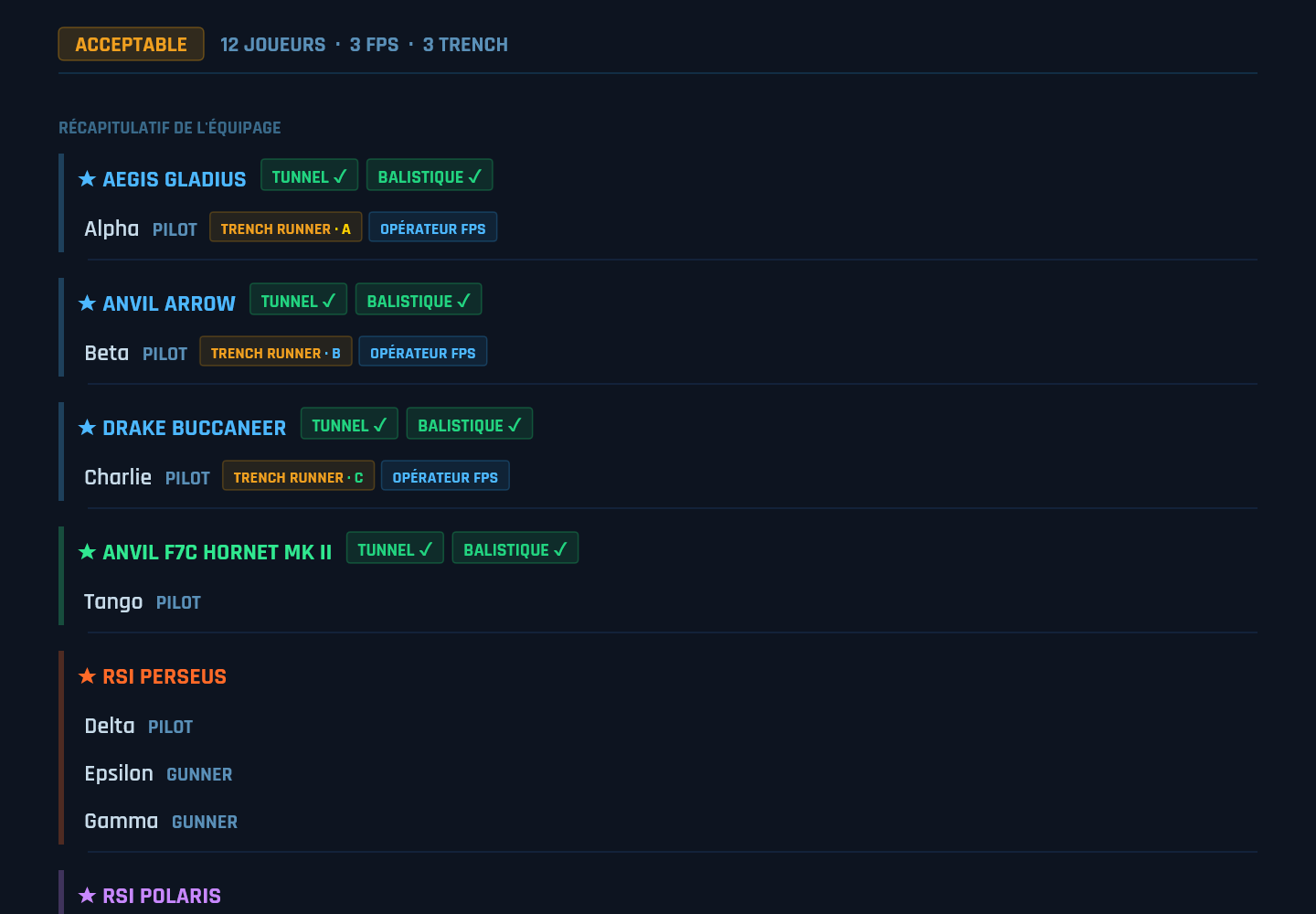1316x914 pixels.
Task: Click the TUNNEL badge for Aegis Gladius
Action: tap(309, 175)
